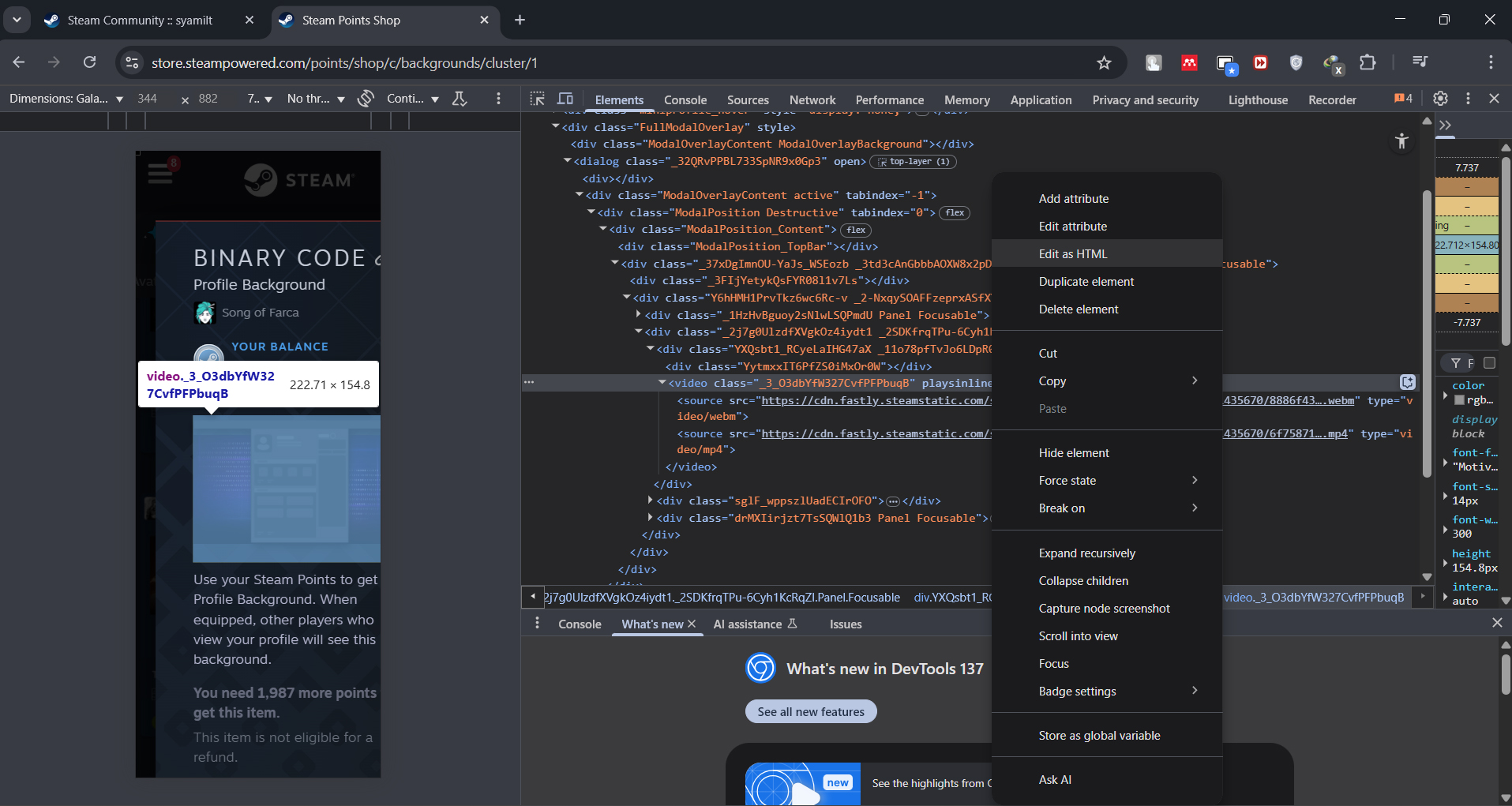
Task: Select Delete element in context menu
Action: [x=1107, y=309]
